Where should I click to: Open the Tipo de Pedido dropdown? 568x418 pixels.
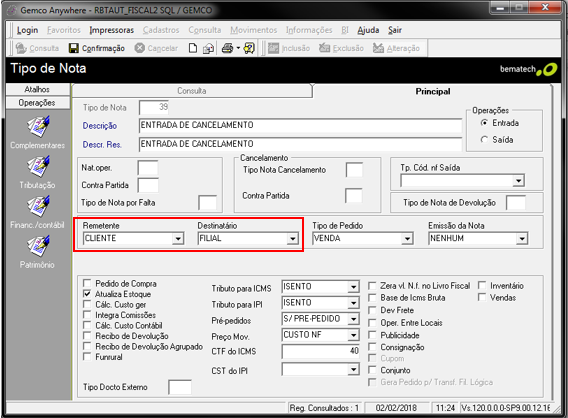(407, 239)
